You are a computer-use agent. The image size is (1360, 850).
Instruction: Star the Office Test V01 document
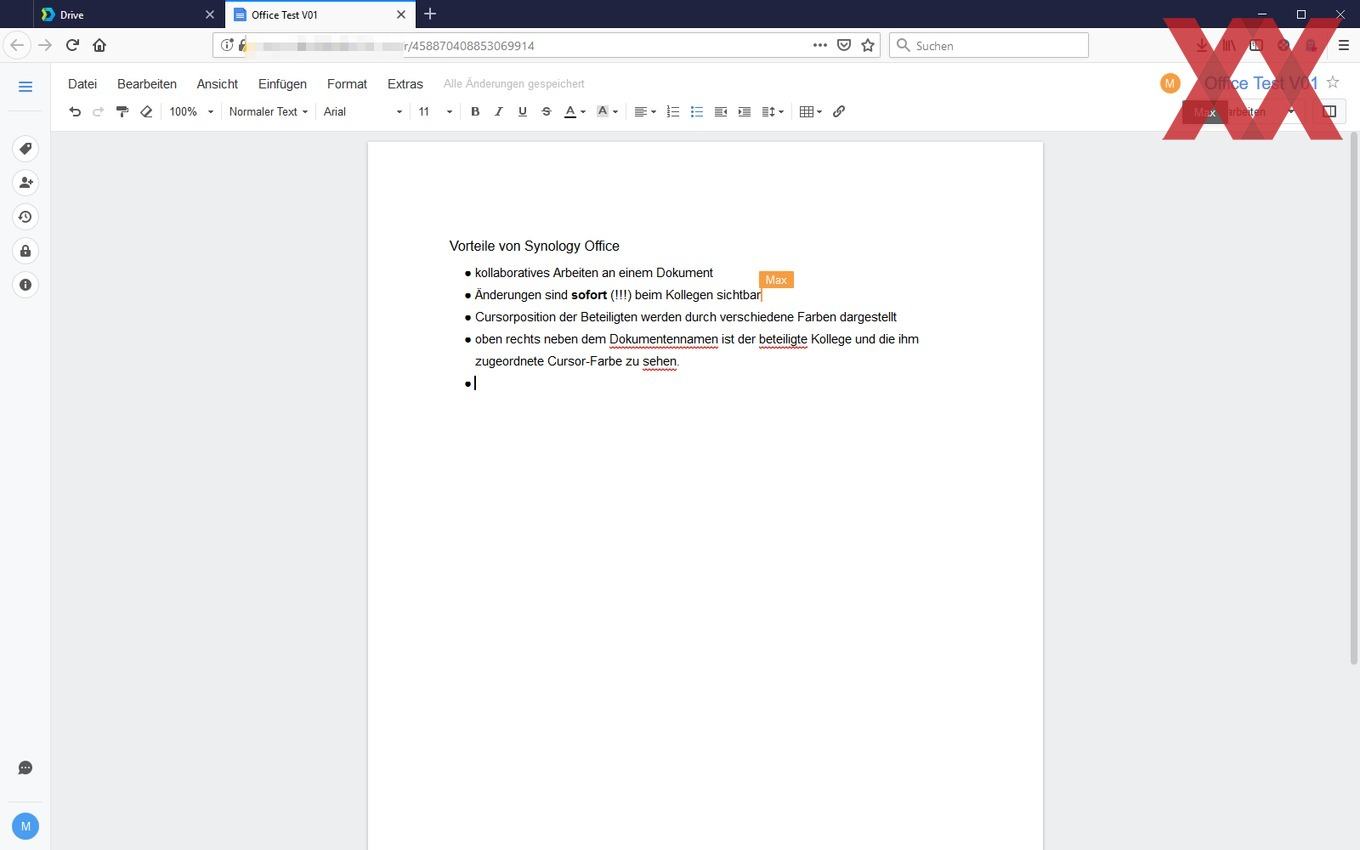1332,83
